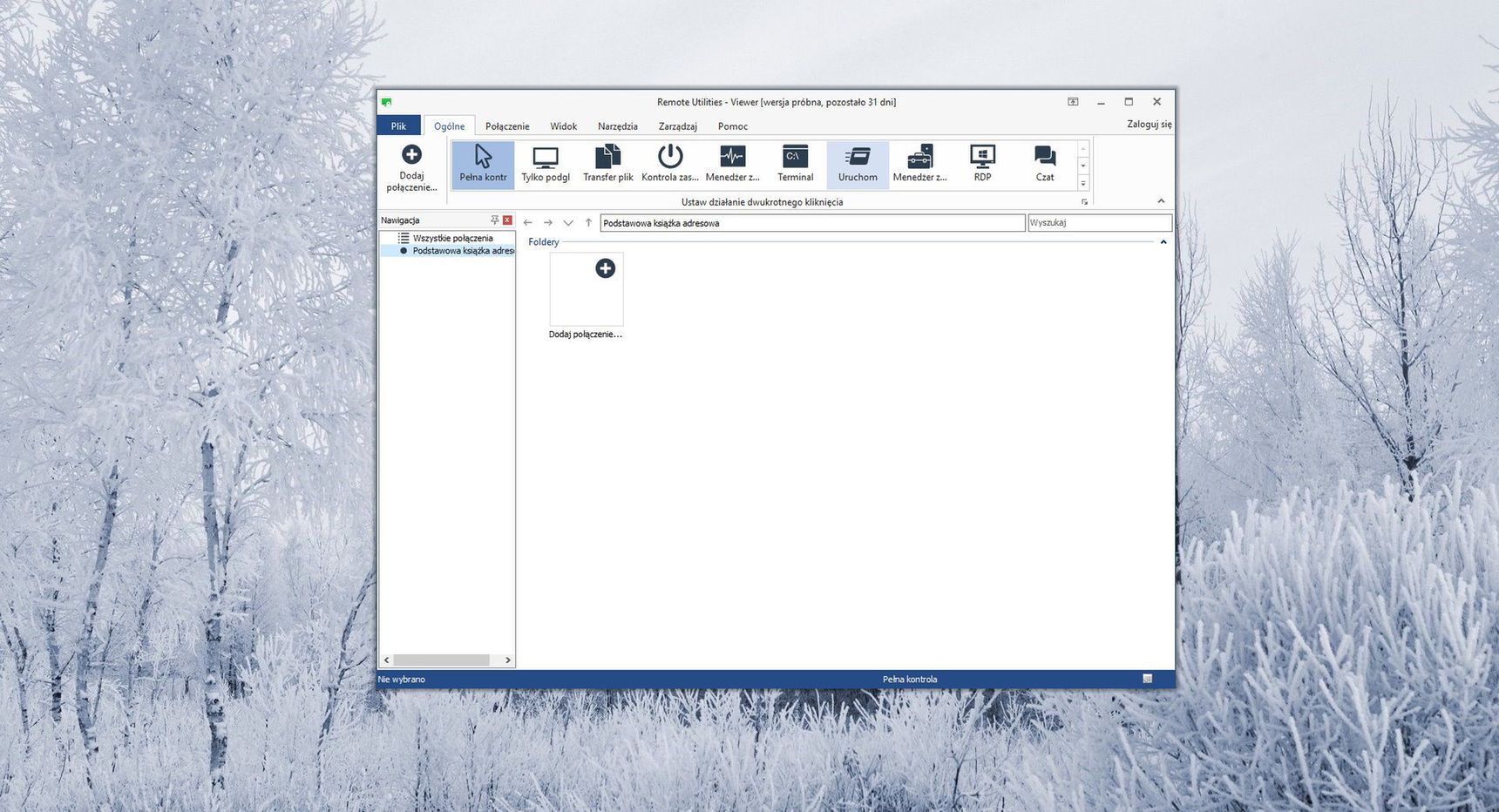Click the Dodaj połączenie ribbon button
This screenshot has width=1499, height=812.
point(411,167)
